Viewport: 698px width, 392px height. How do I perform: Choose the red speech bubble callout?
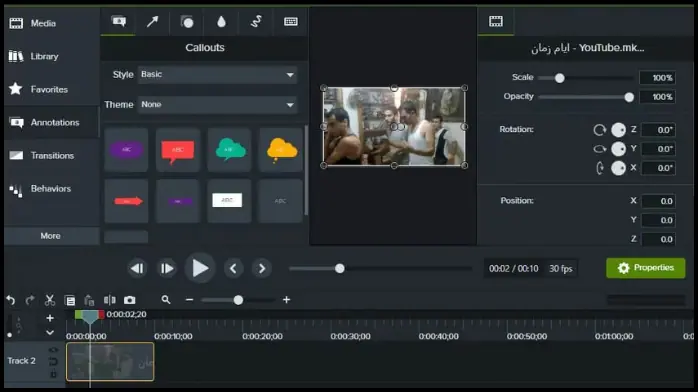(178, 150)
